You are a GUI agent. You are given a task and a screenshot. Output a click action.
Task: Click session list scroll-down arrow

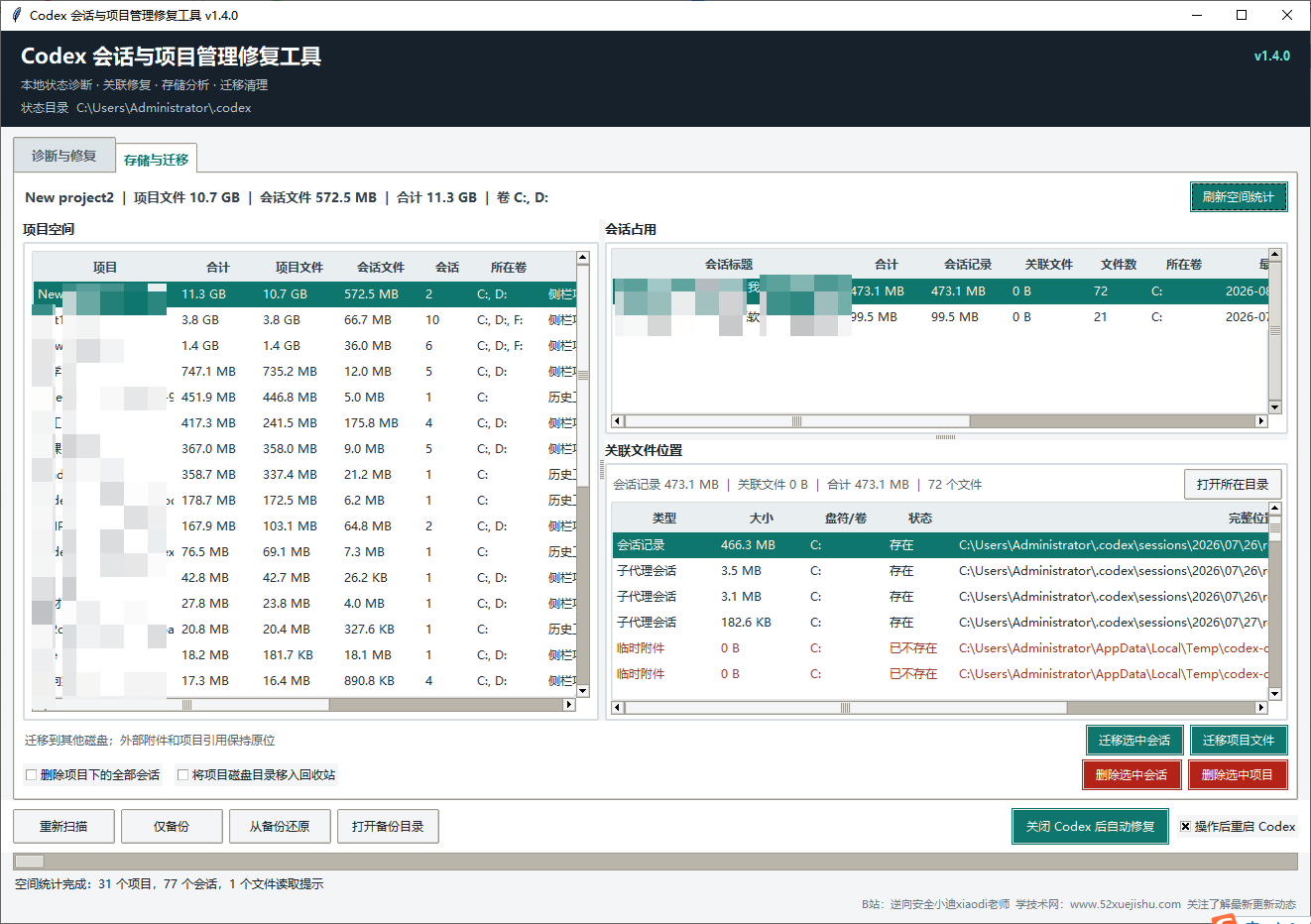pyautogui.click(x=1275, y=406)
